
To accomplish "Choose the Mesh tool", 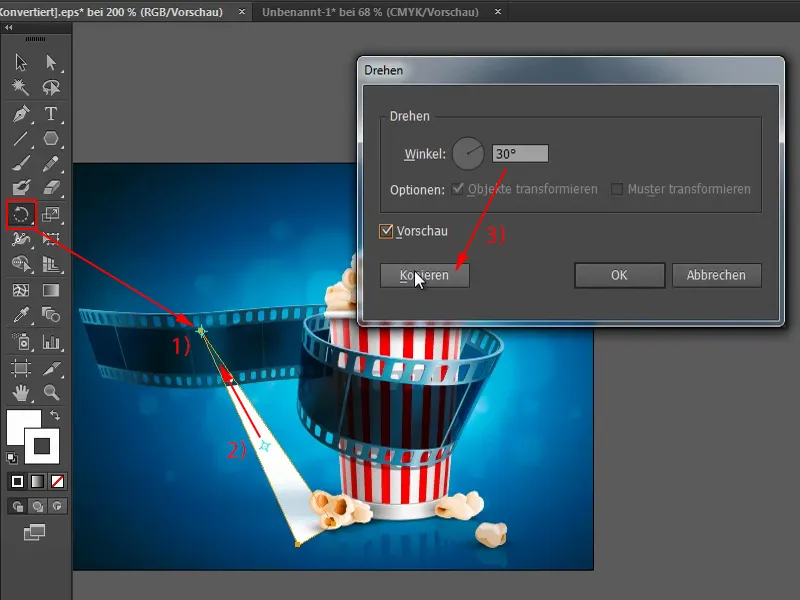I will (21, 290).
